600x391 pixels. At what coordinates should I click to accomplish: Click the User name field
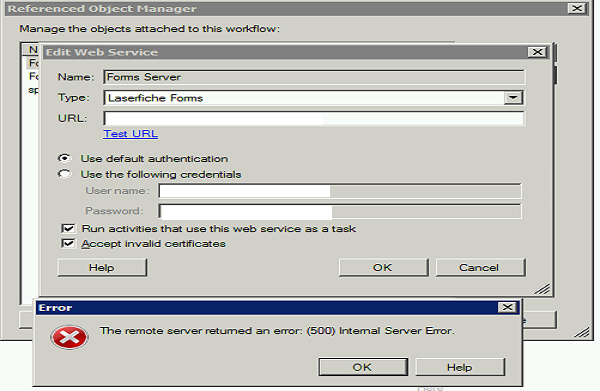point(340,191)
